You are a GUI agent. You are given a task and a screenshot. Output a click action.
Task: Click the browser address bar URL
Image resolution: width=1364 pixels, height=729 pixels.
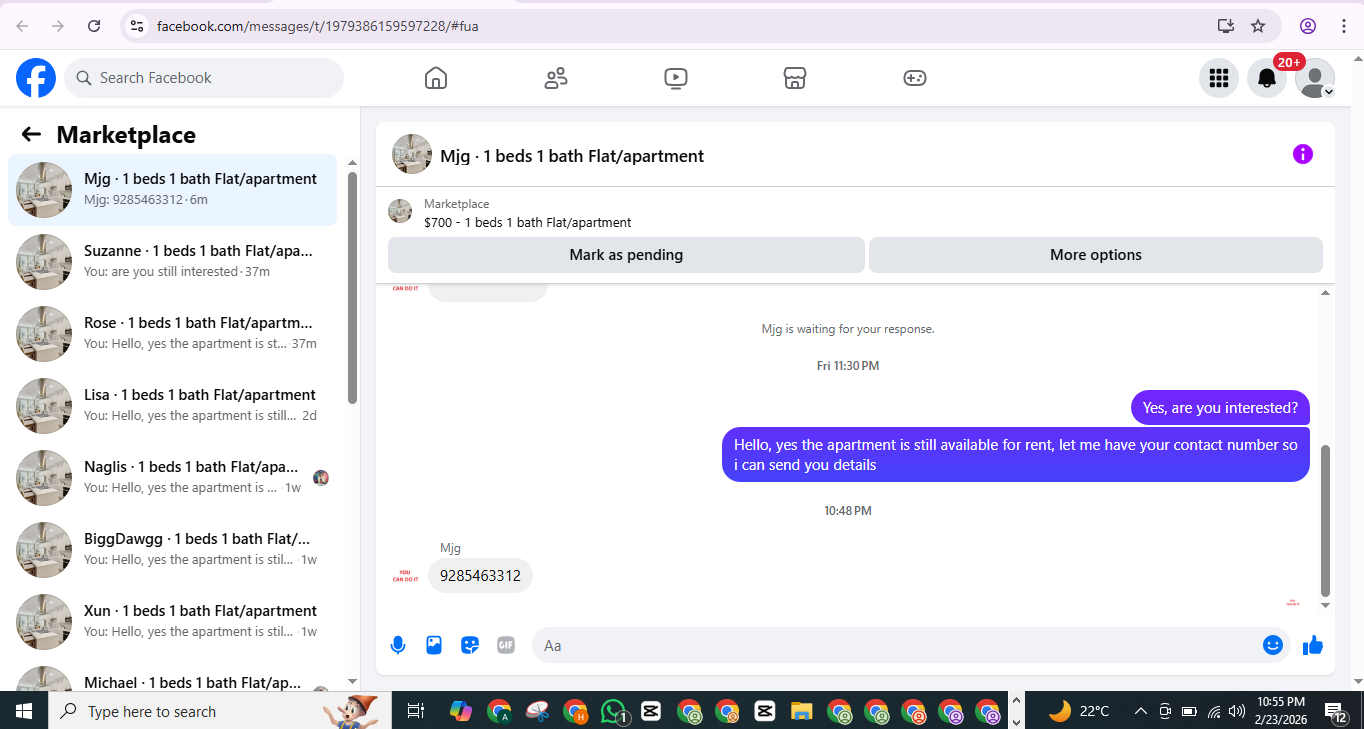[x=317, y=26]
